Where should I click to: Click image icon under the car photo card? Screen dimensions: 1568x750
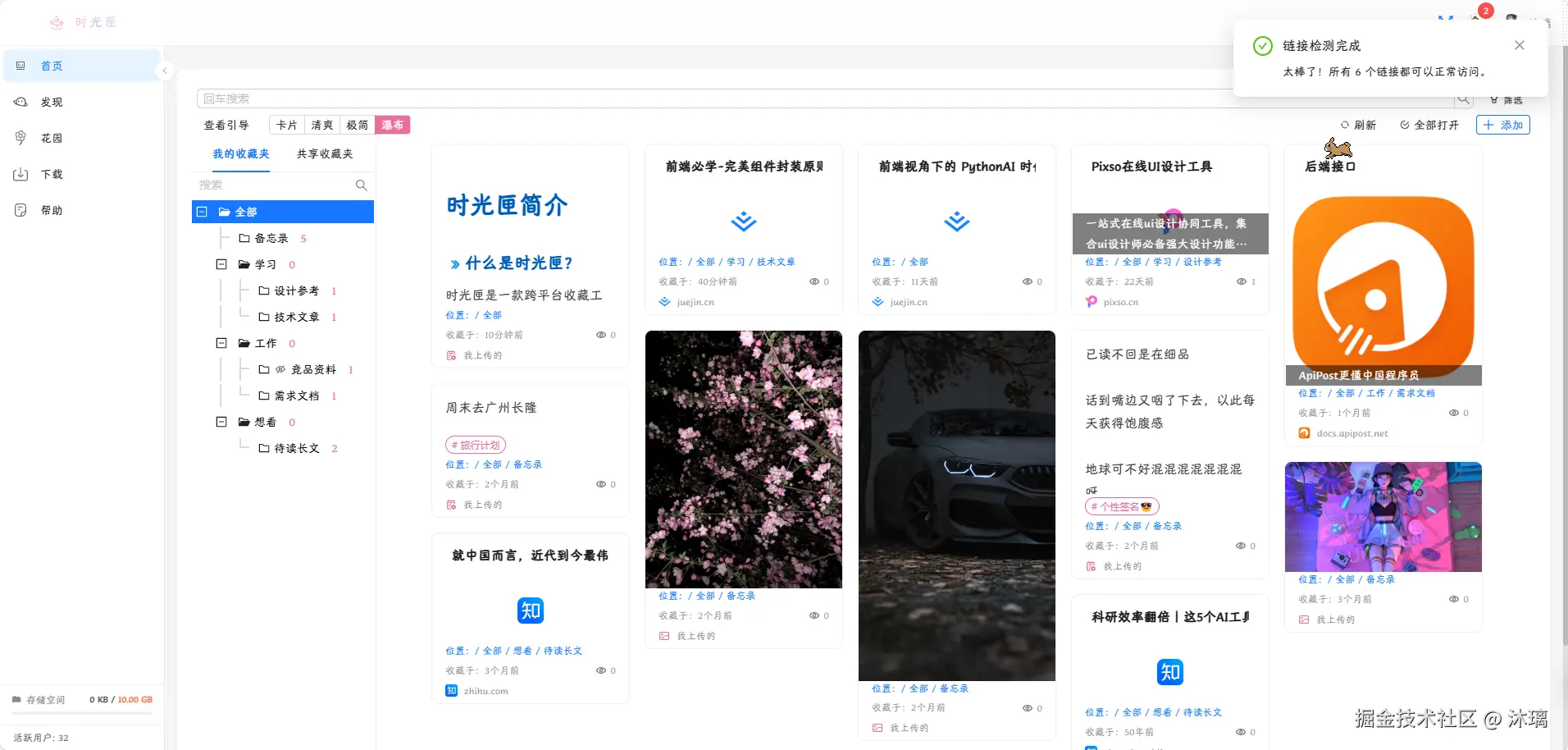(x=878, y=728)
